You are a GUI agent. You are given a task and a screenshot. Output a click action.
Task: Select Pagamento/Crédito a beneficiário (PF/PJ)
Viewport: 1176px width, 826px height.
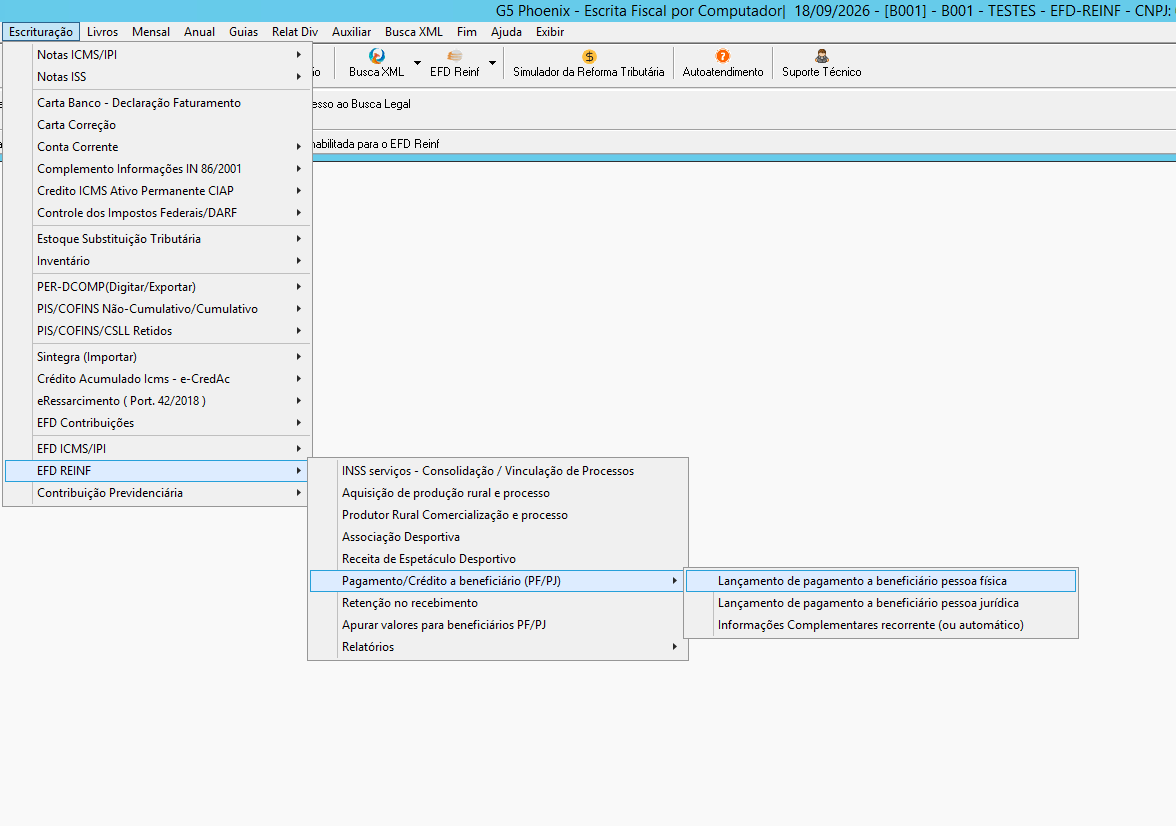(498, 581)
